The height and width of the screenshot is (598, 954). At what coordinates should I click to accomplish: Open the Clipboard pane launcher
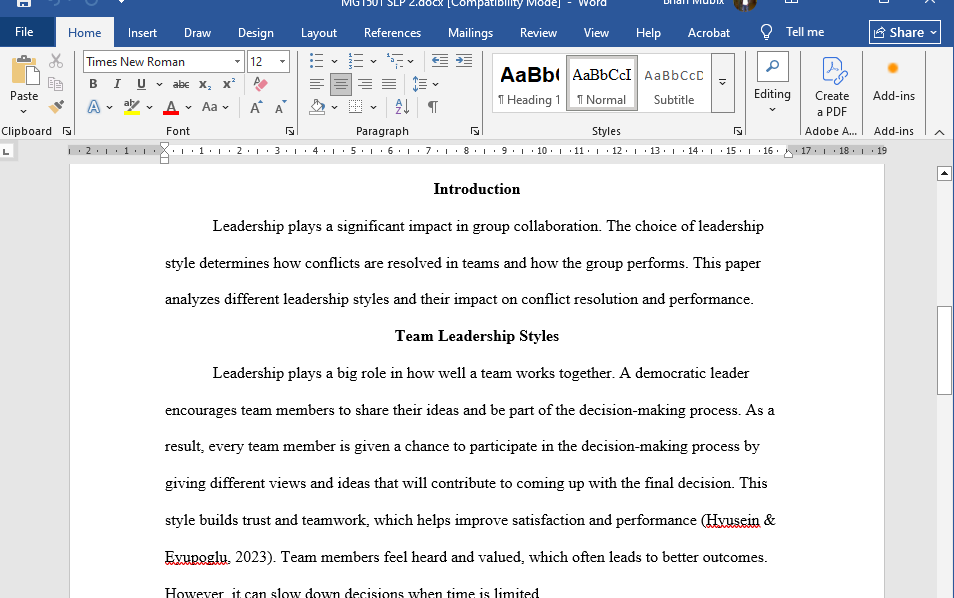tap(67, 131)
